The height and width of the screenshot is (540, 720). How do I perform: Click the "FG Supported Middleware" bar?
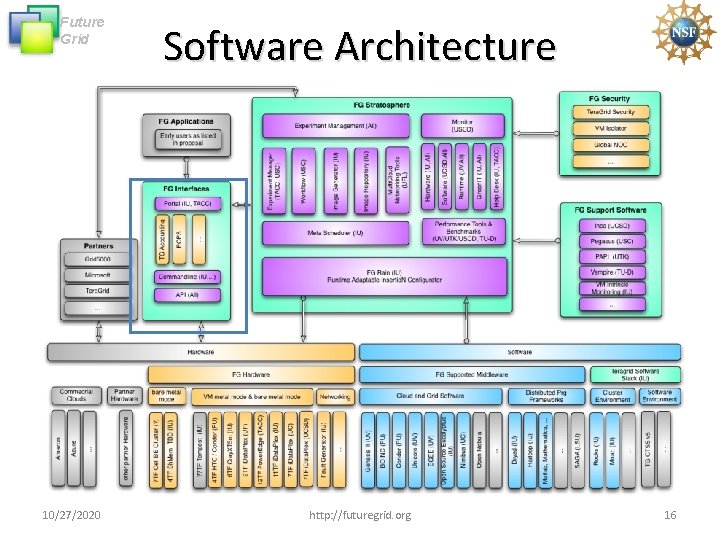[x=472, y=375]
